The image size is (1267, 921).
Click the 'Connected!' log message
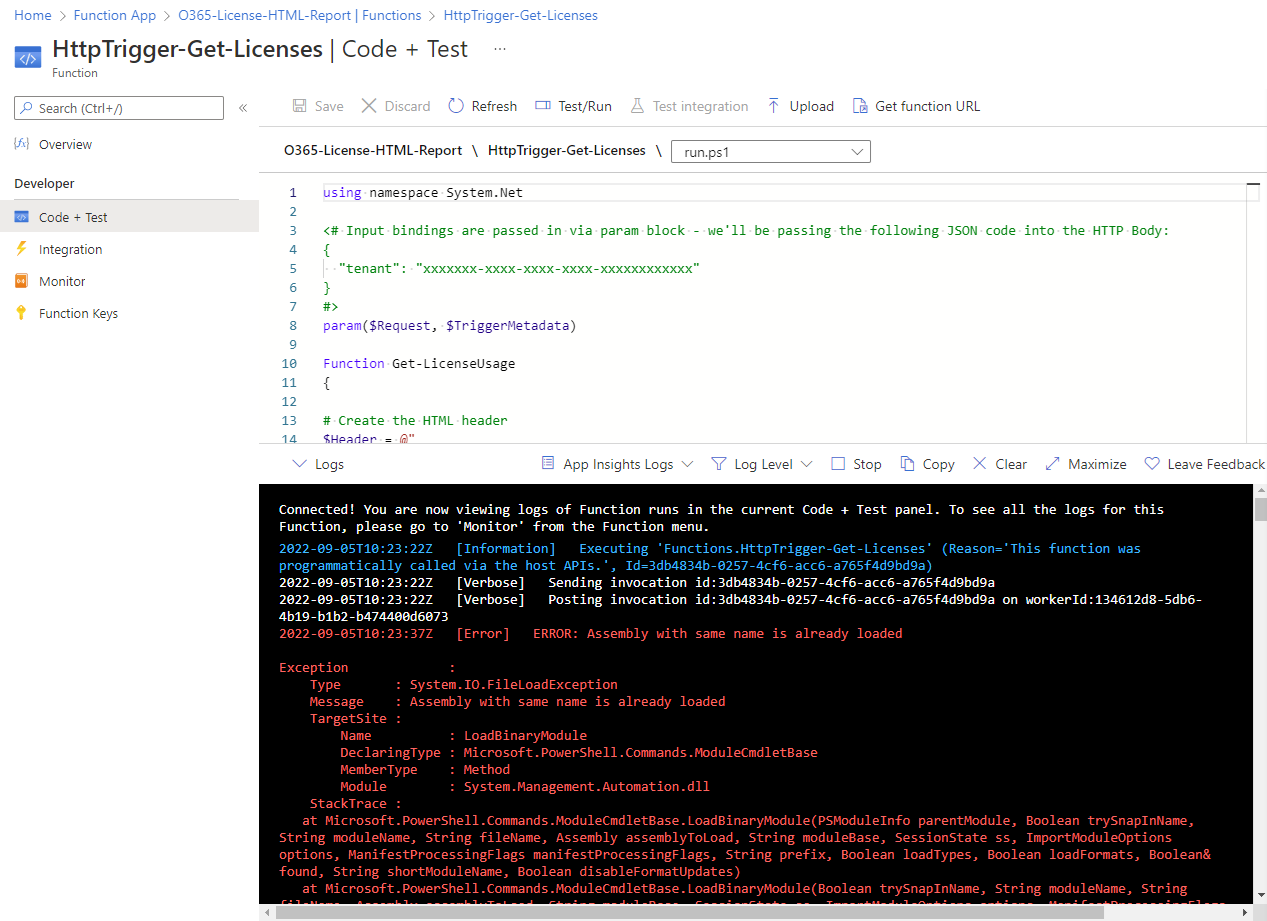coord(721,517)
